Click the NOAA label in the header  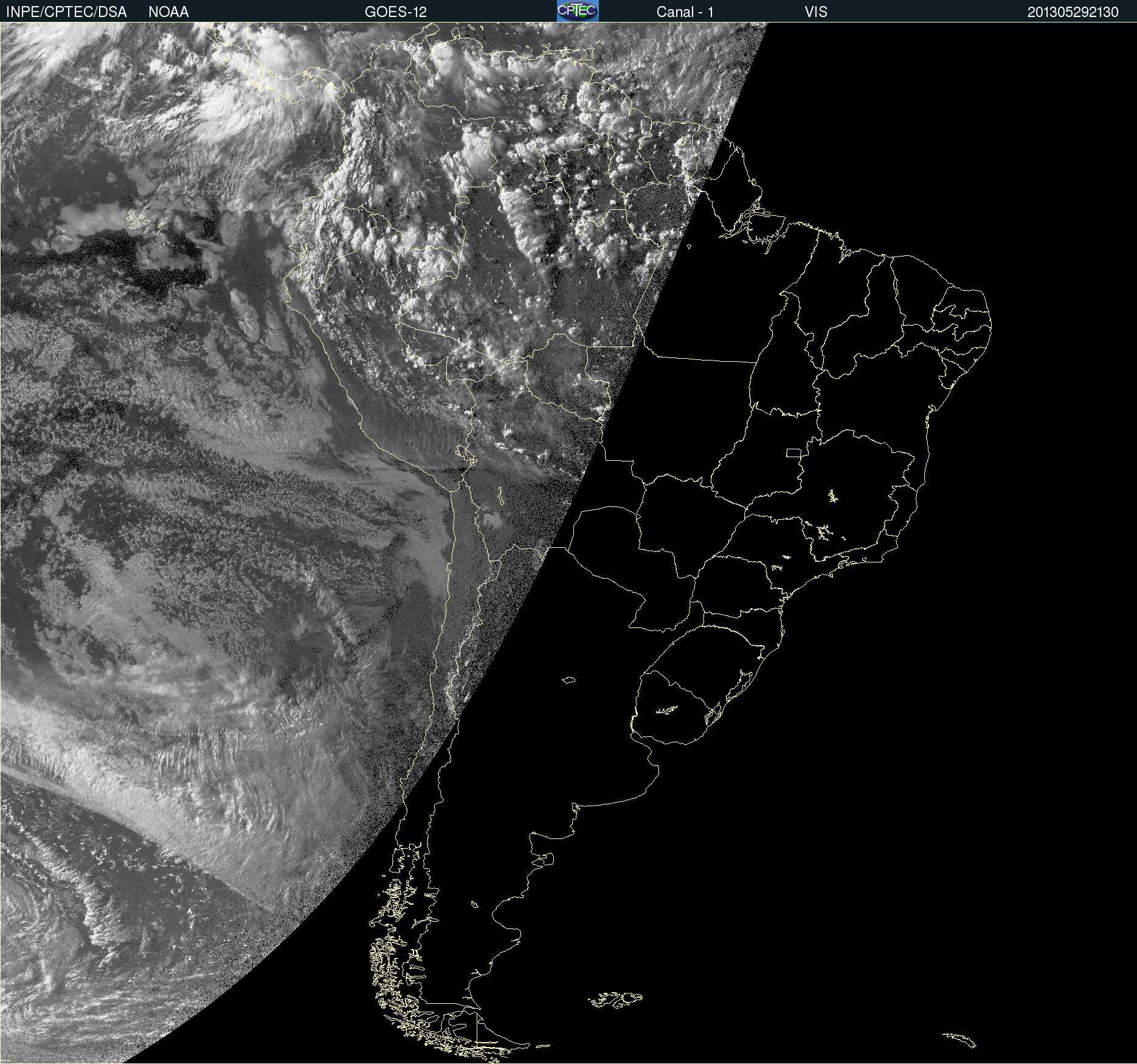[x=168, y=12]
